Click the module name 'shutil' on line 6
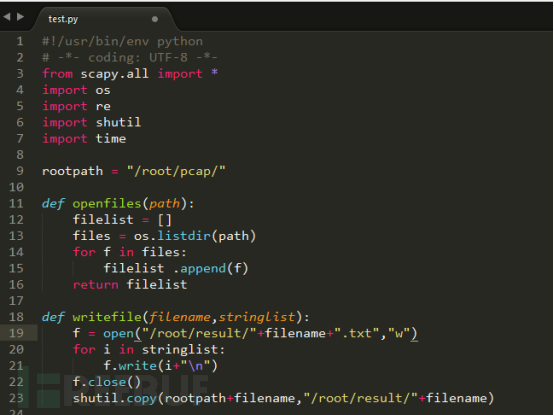The image size is (554, 415). 118,122
